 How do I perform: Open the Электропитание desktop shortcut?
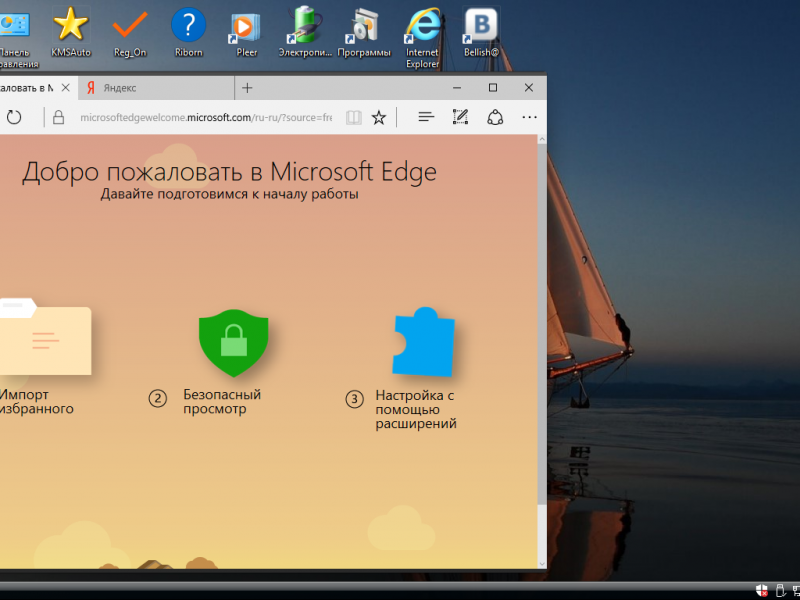305,31
